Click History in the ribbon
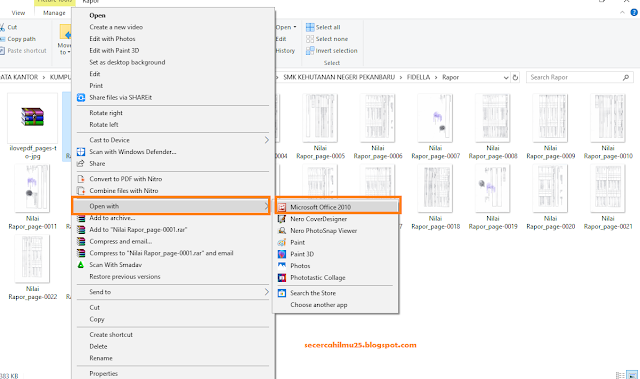Viewport: 640px width, 379px height. (x=285, y=51)
